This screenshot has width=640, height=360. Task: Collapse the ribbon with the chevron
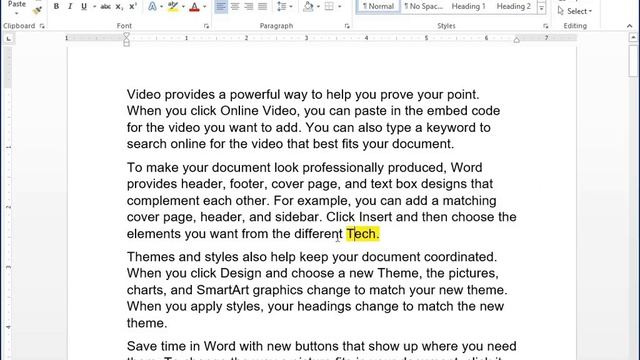click(x=629, y=26)
